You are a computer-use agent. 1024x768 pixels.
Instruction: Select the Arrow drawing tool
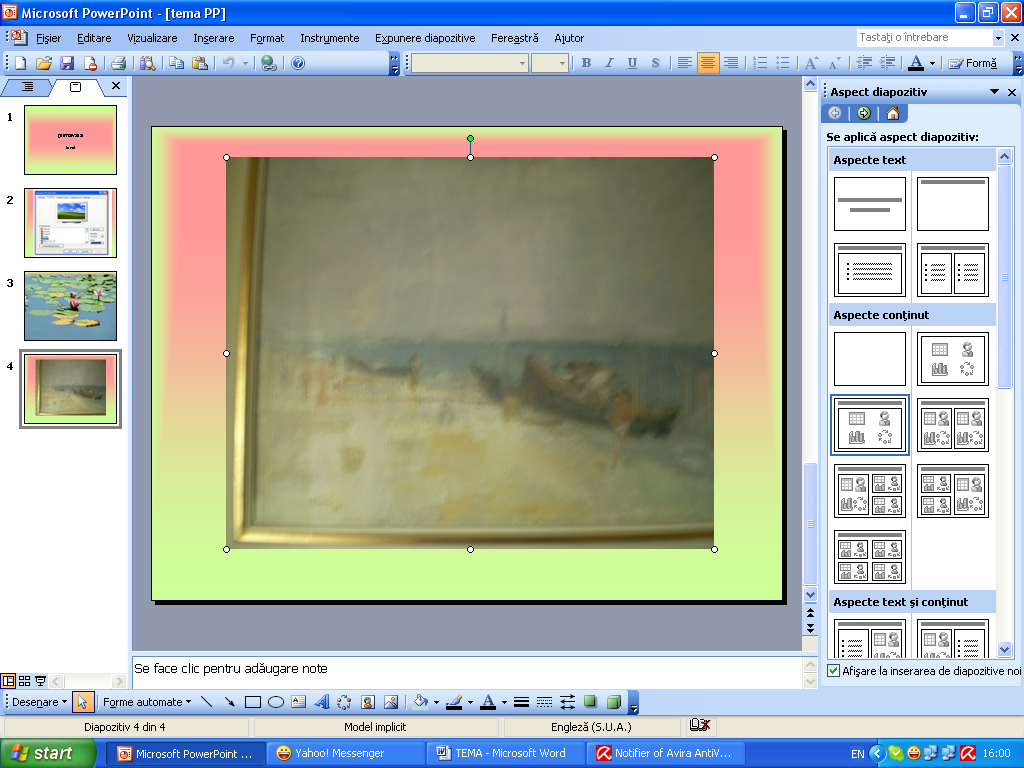click(x=229, y=702)
